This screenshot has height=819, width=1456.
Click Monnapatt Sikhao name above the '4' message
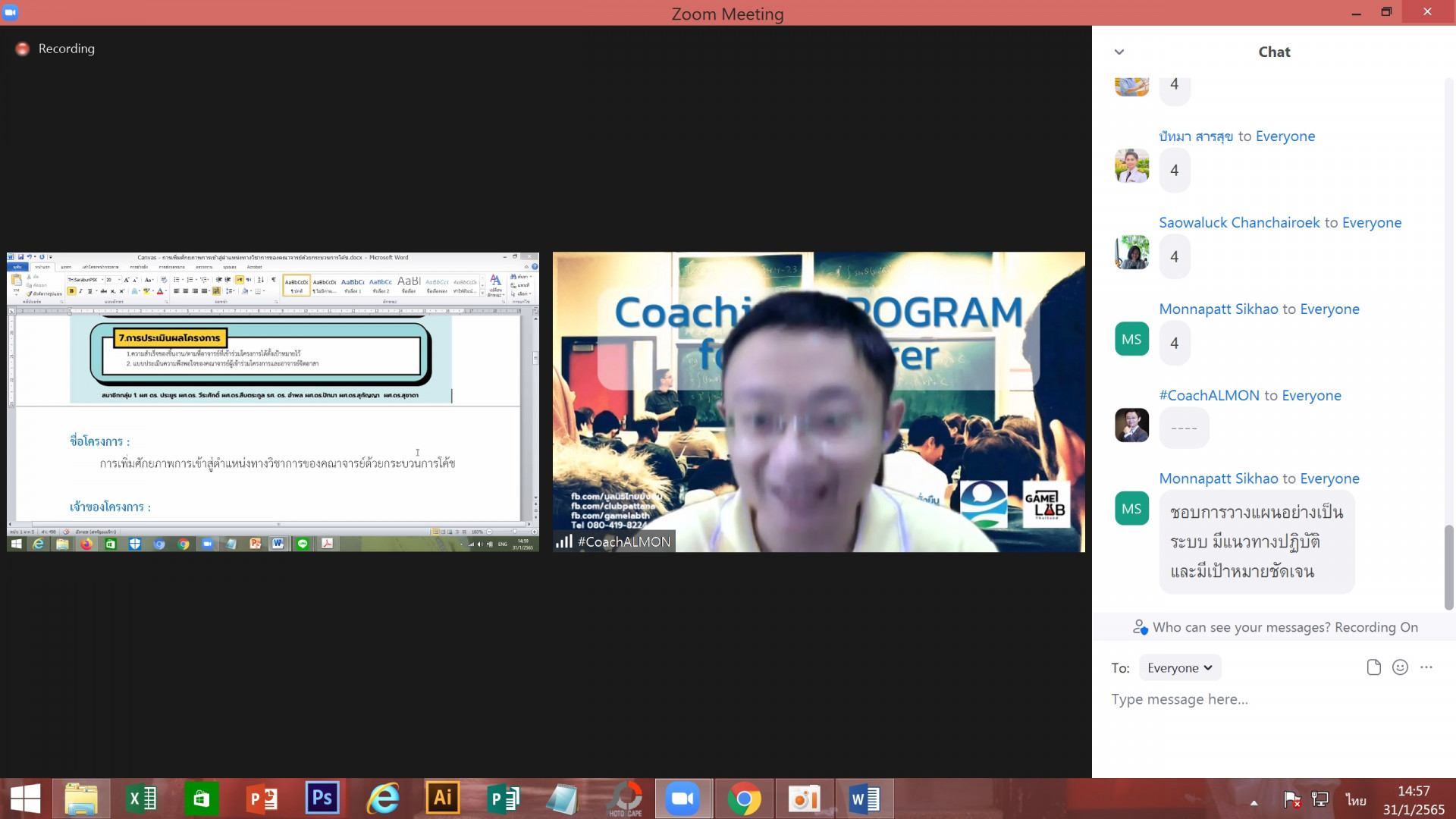coord(1219,309)
